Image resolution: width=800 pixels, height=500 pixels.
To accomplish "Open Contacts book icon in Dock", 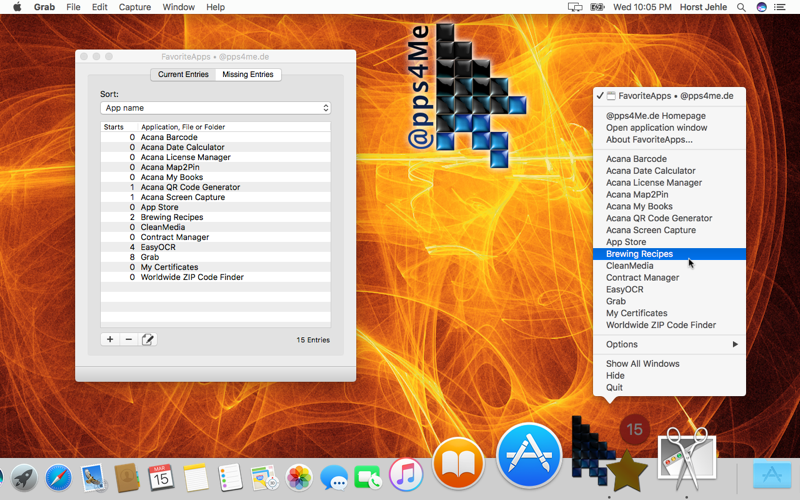I will tap(127, 478).
